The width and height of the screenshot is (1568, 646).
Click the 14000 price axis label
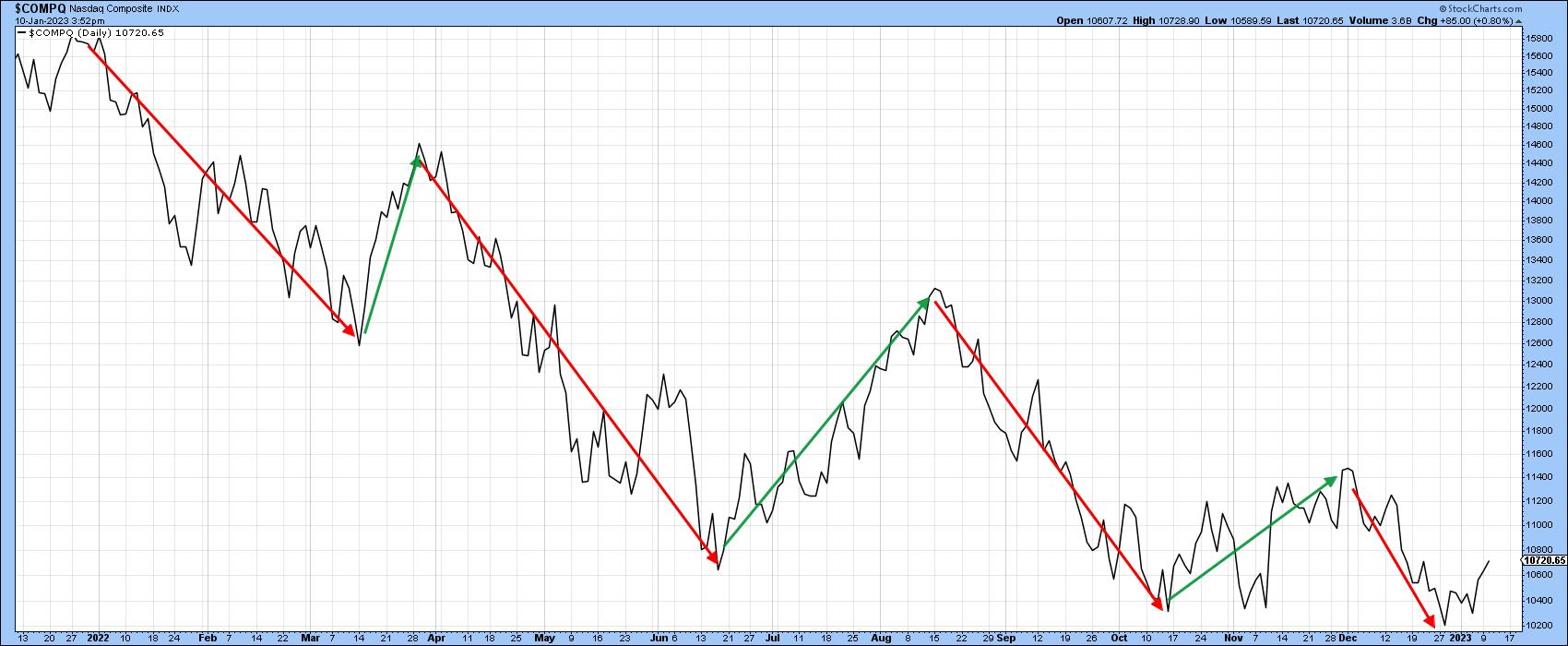1539,201
